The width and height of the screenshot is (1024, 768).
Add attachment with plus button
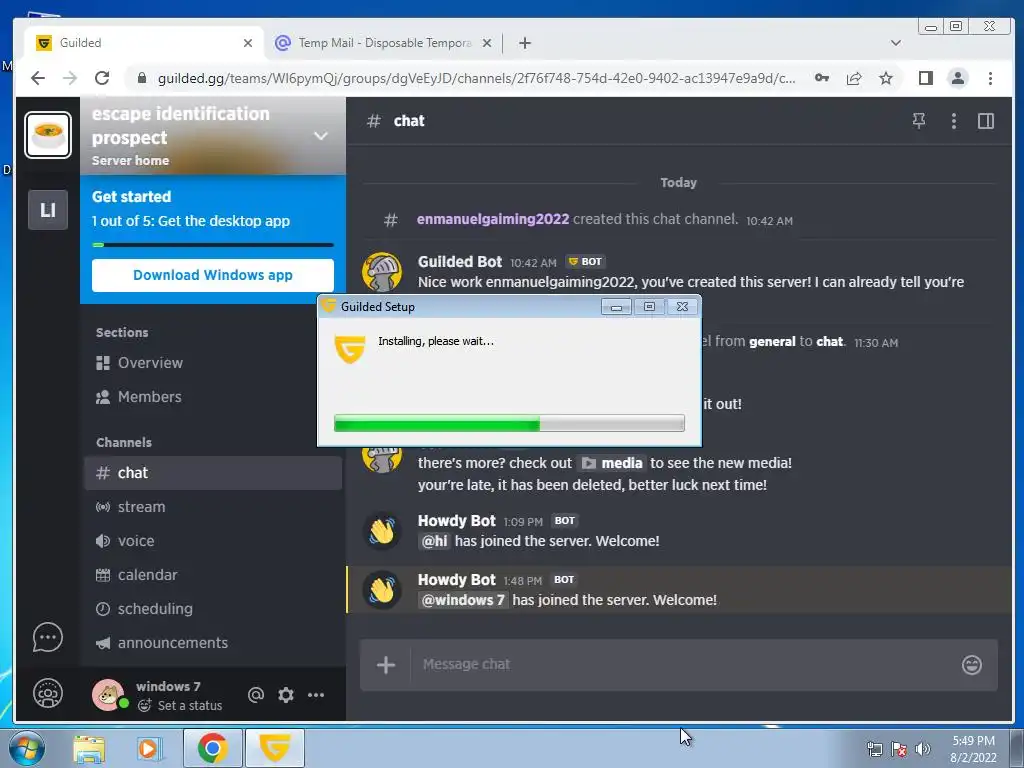(385, 665)
